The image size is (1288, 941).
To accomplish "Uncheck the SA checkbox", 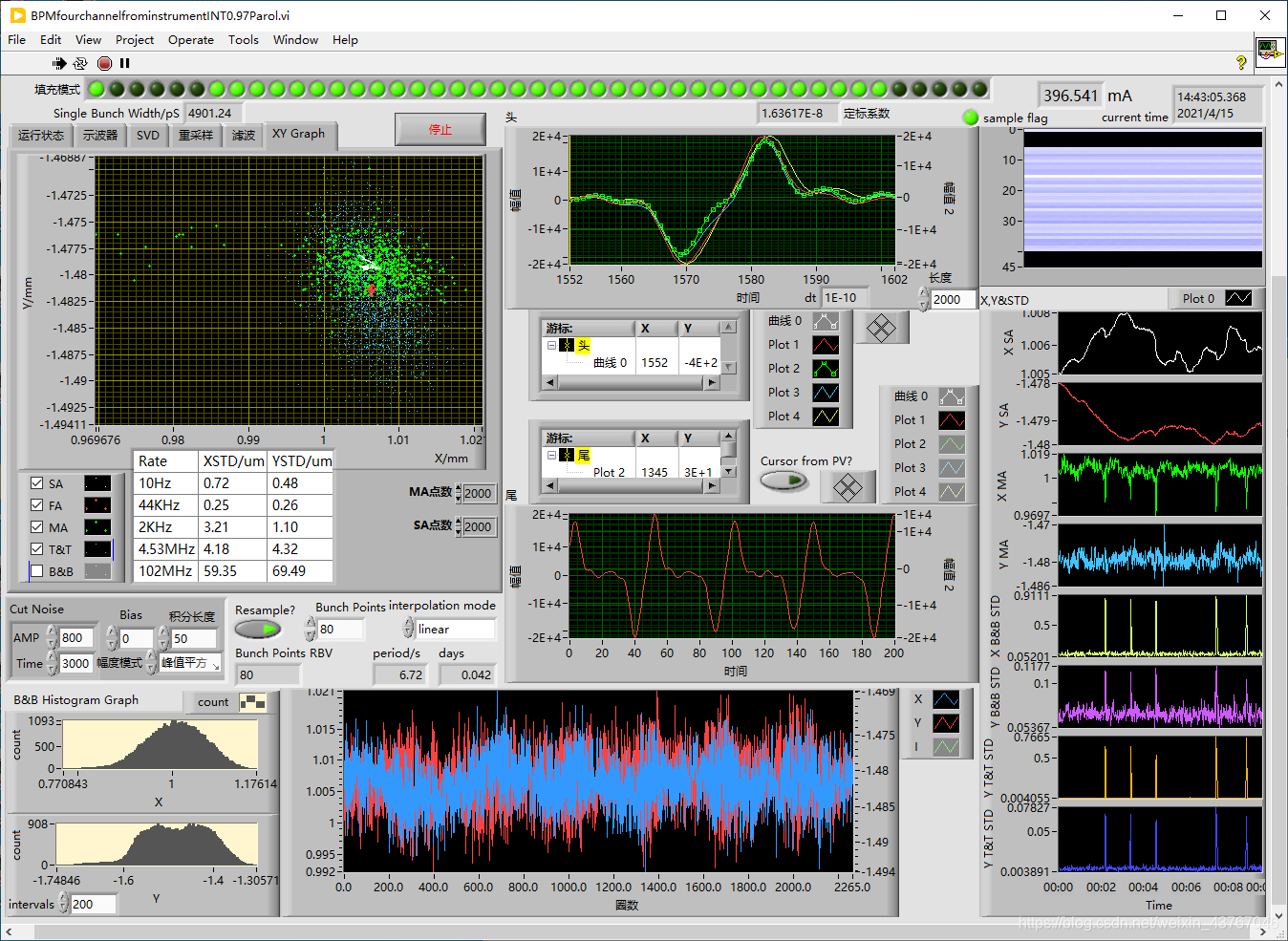I will (36, 483).
